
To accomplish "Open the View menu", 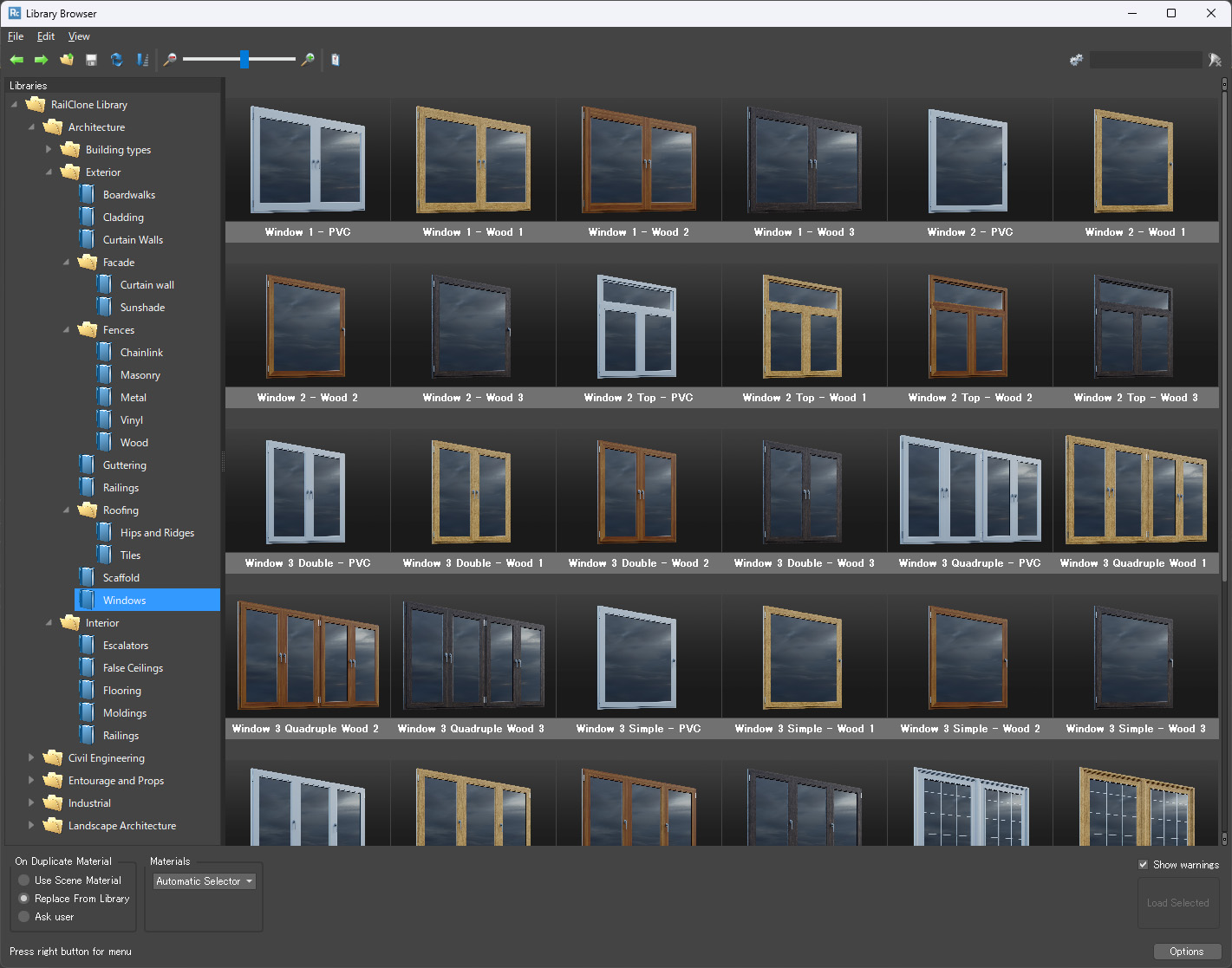I will 79,36.
